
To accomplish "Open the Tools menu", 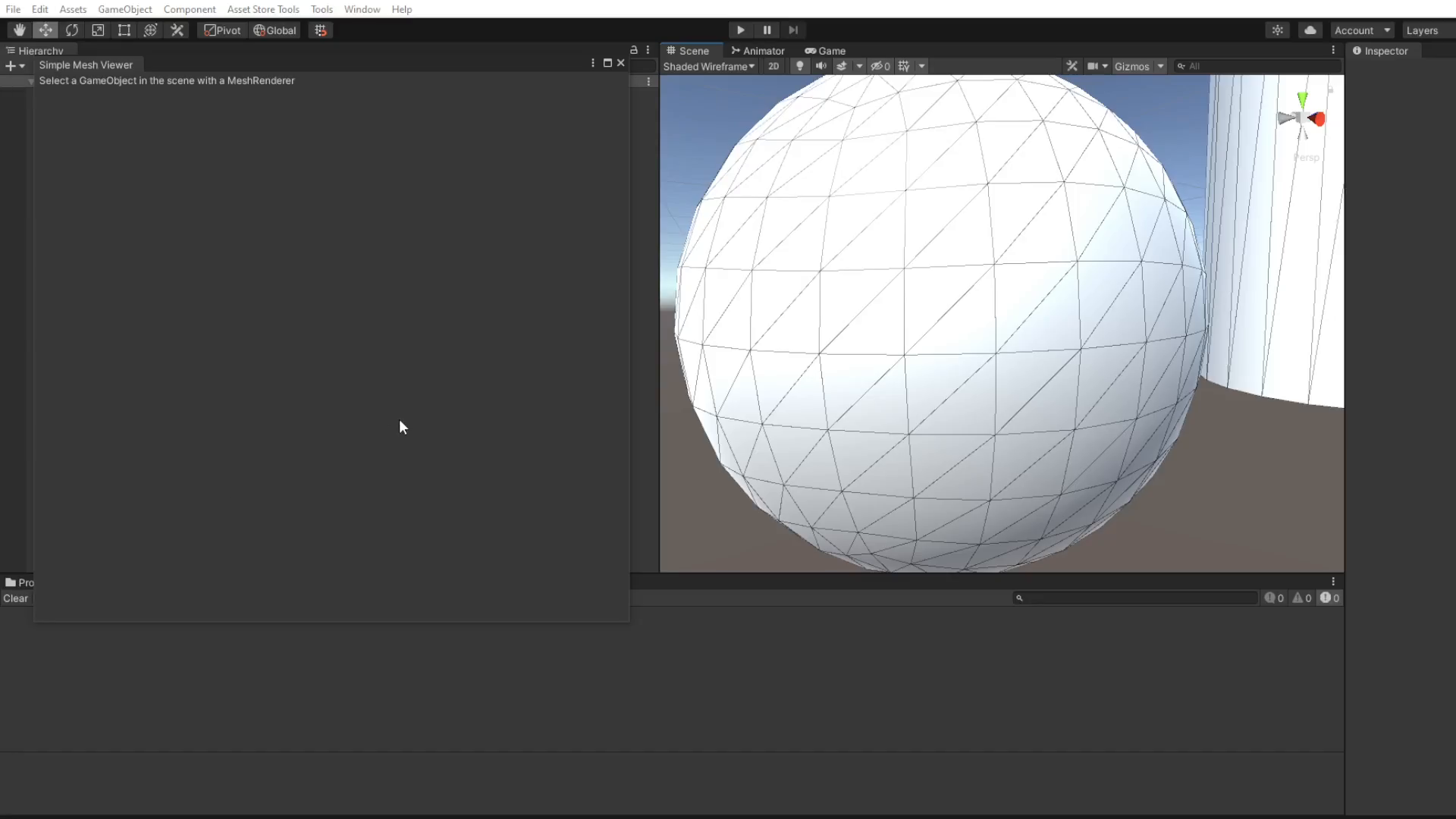I will pos(322,9).
